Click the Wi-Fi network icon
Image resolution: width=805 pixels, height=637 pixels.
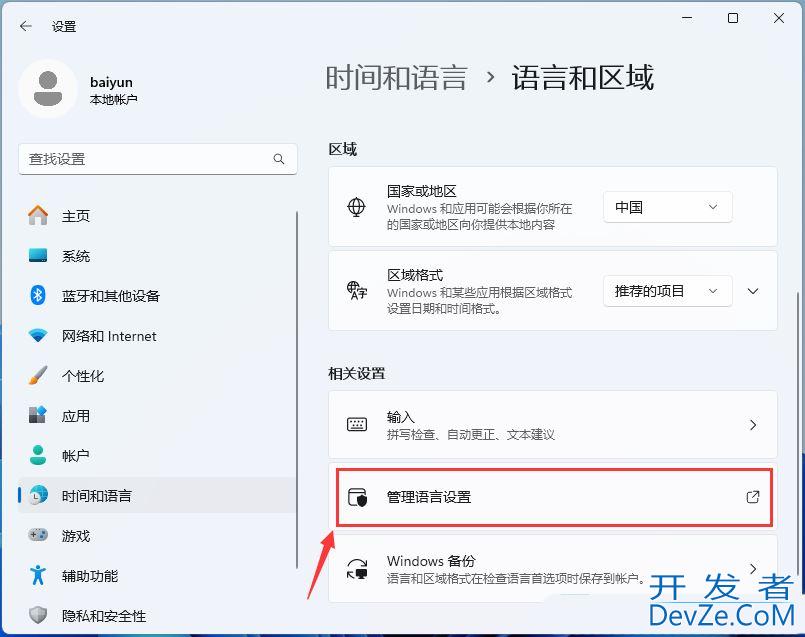[38, 336]
